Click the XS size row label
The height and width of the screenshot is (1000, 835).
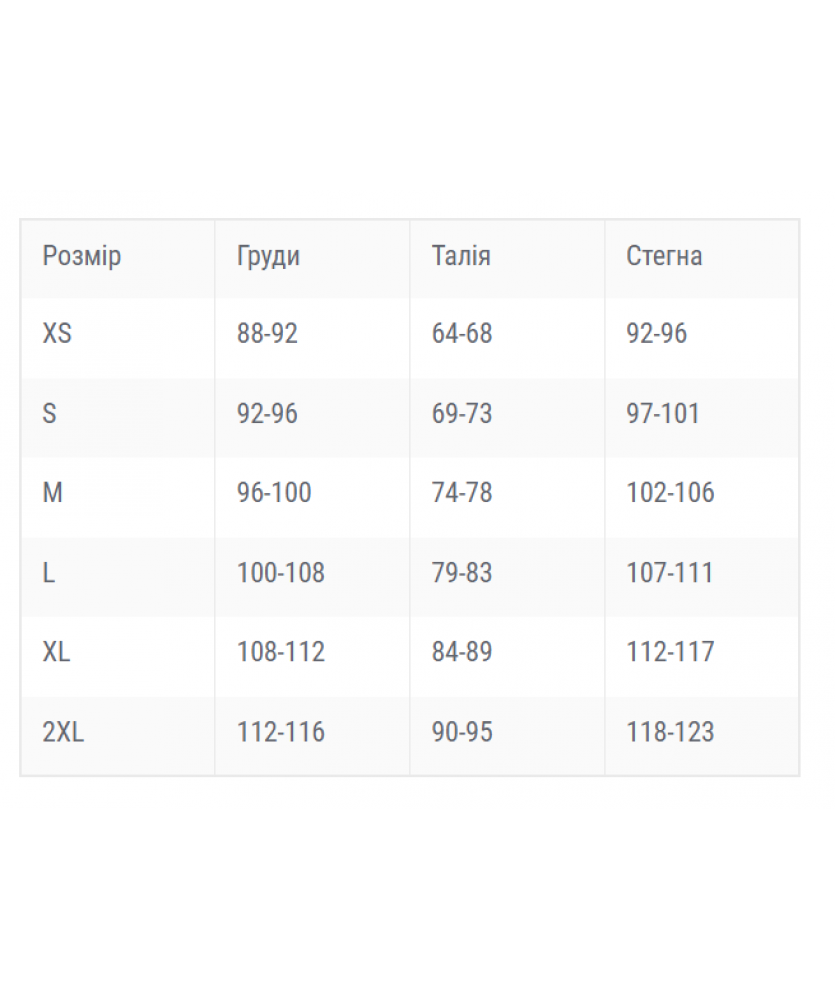57,333
